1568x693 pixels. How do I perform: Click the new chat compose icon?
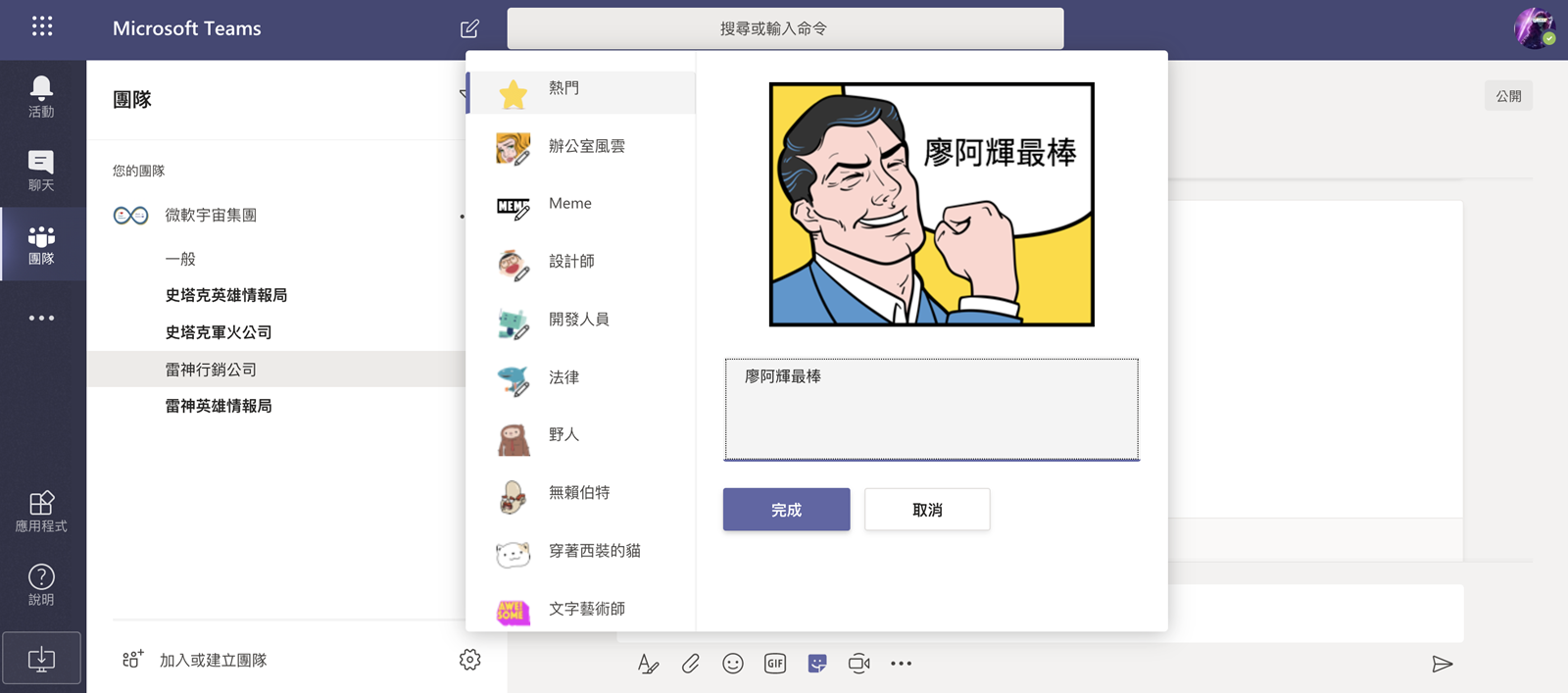tap(469, 28)
